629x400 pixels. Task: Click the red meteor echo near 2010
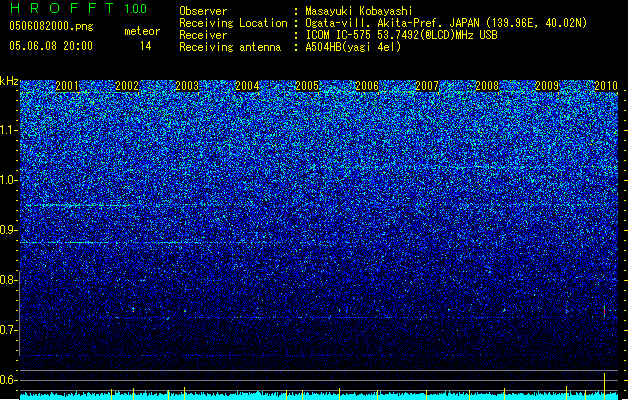pos(604,311)
